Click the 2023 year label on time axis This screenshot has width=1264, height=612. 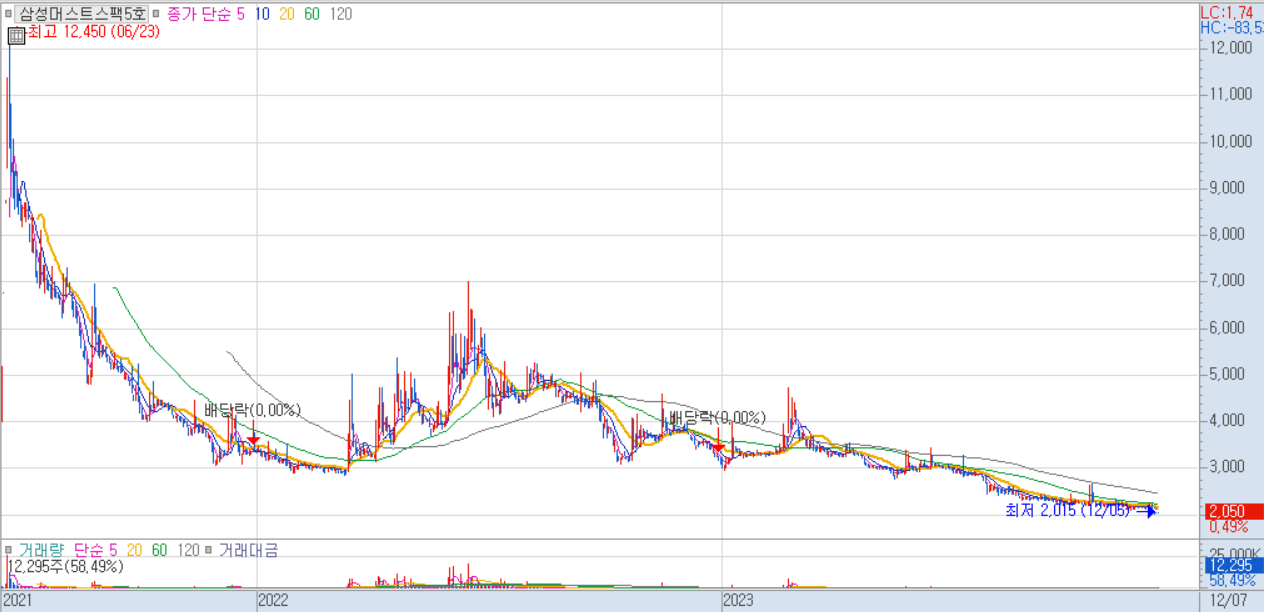tap(739, 600)
